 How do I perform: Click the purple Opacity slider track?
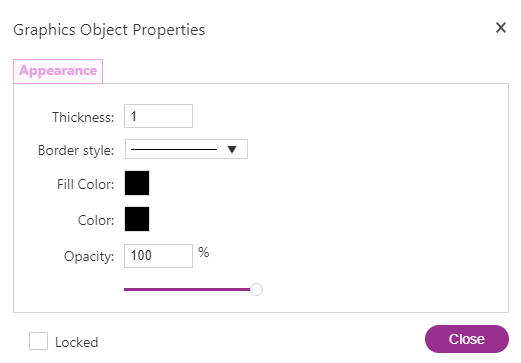(187, 289)
